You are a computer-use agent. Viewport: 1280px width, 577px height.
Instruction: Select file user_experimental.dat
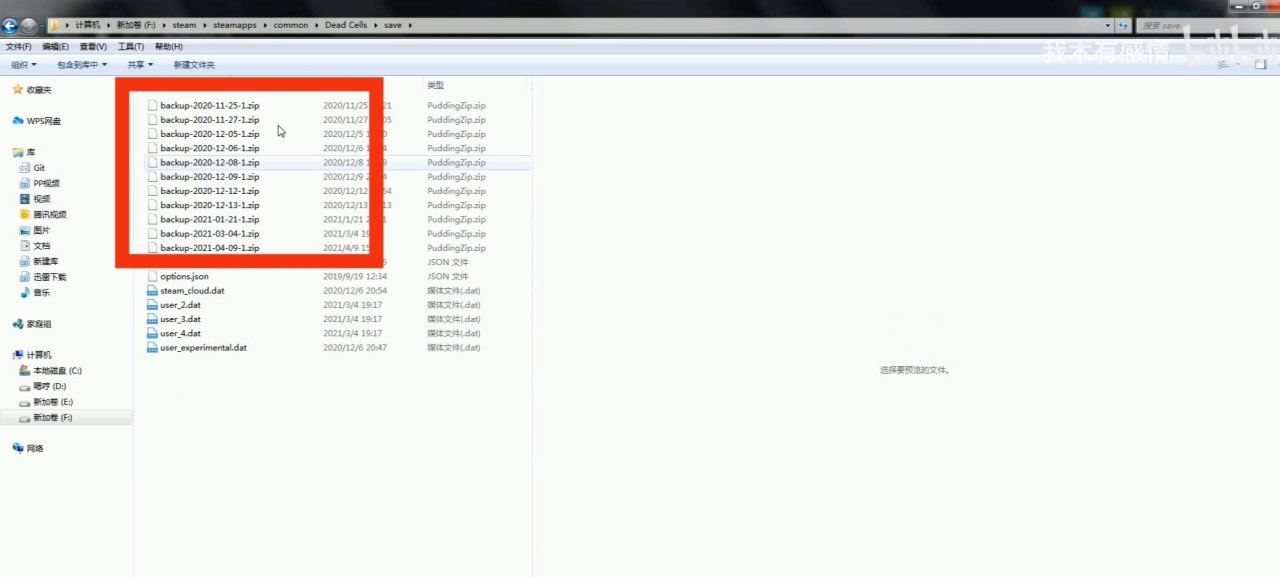[x=204, y=348]
